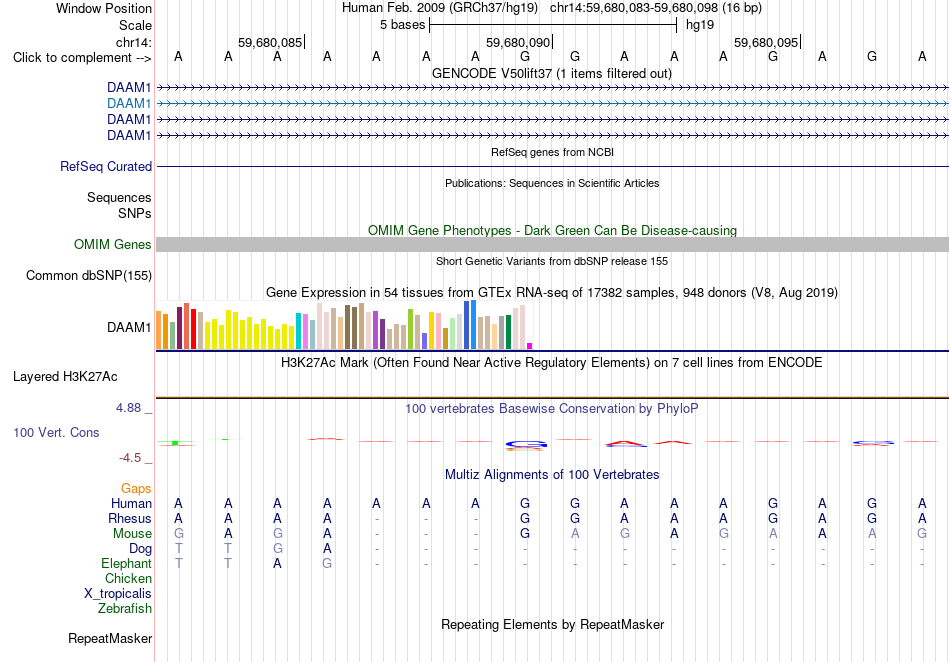Select the light-blue DAAM1 transcript label
The height and width of the screenshot is (662, 950).
(x=129, y=104)
